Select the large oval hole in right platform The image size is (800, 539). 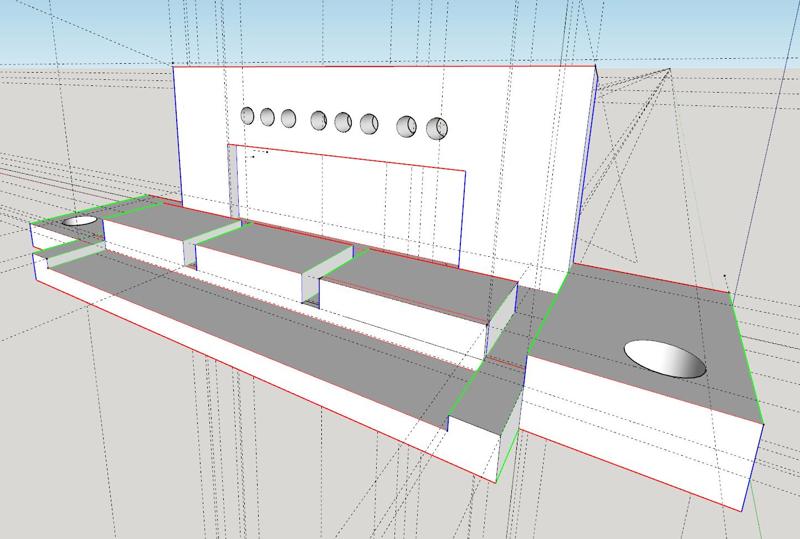click(x=665, y=359)
